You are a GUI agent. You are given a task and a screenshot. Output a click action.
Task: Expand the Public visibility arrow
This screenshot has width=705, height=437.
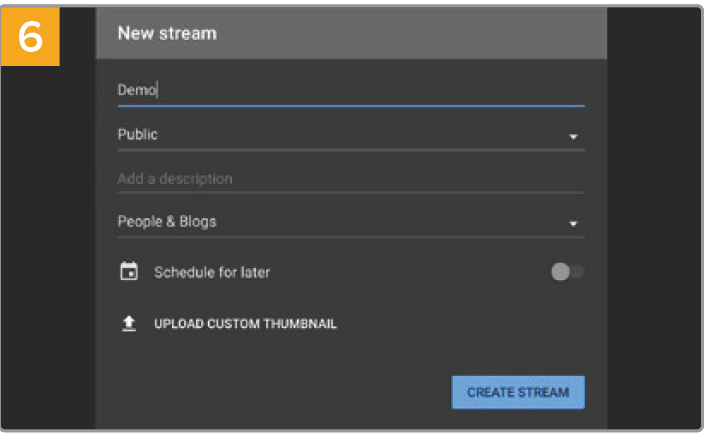pyautogui.click(x=573, y=136)
